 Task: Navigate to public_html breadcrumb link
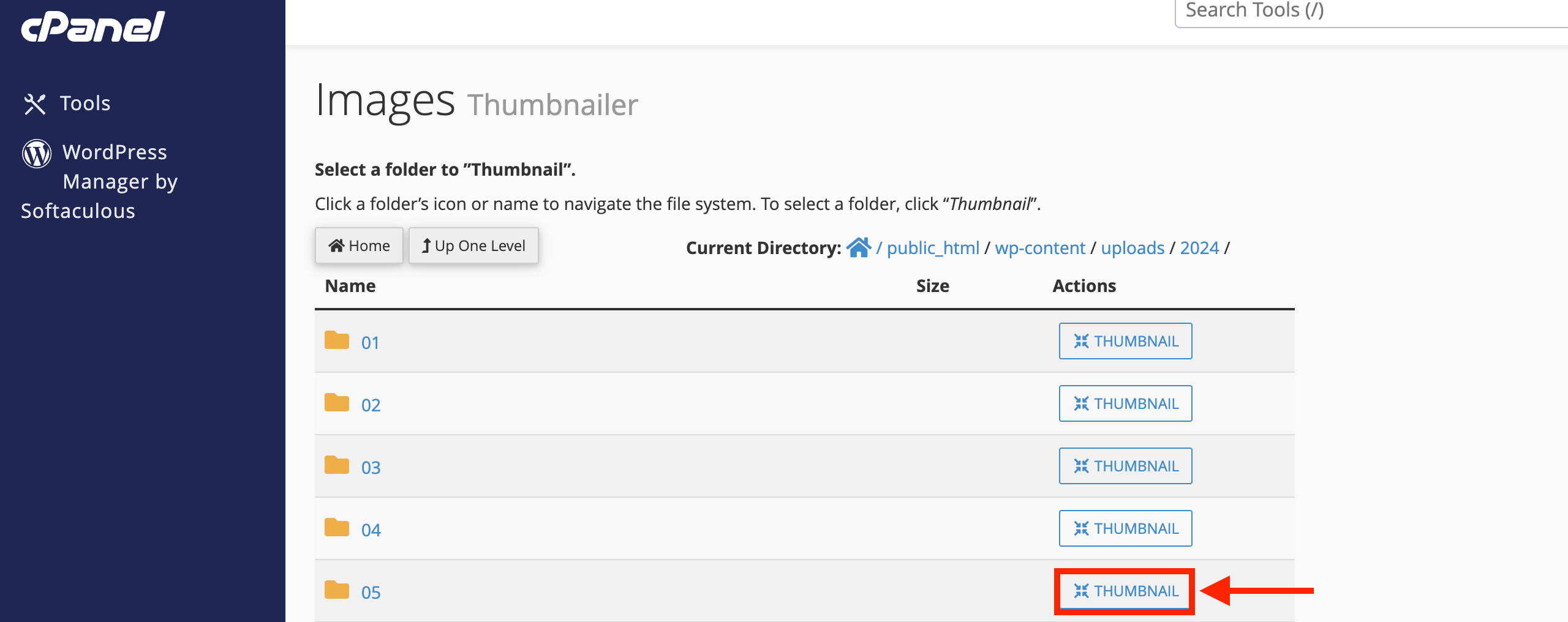(933, 248)
